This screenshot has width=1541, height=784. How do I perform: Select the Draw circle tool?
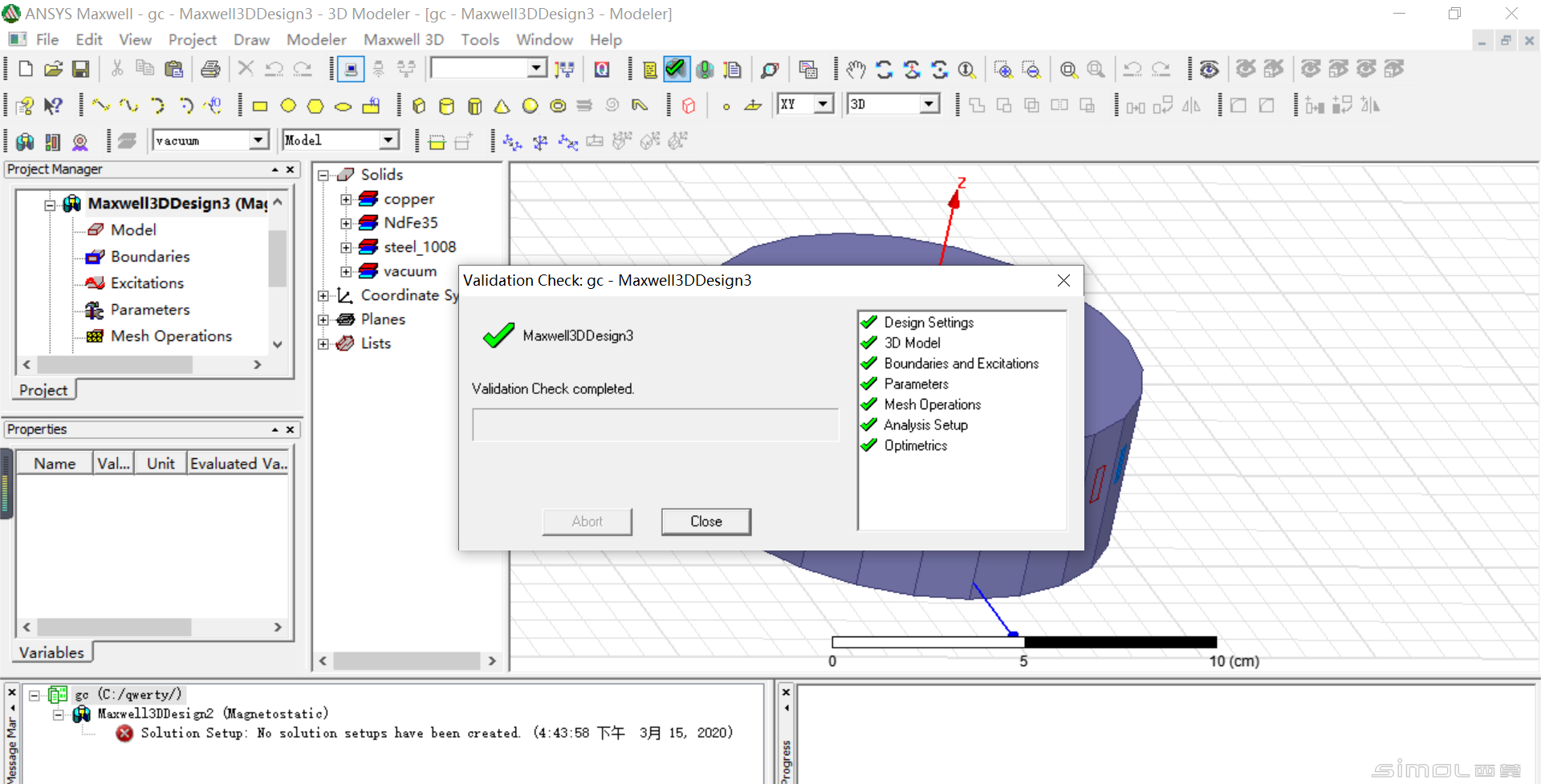(x=288, y=105)
